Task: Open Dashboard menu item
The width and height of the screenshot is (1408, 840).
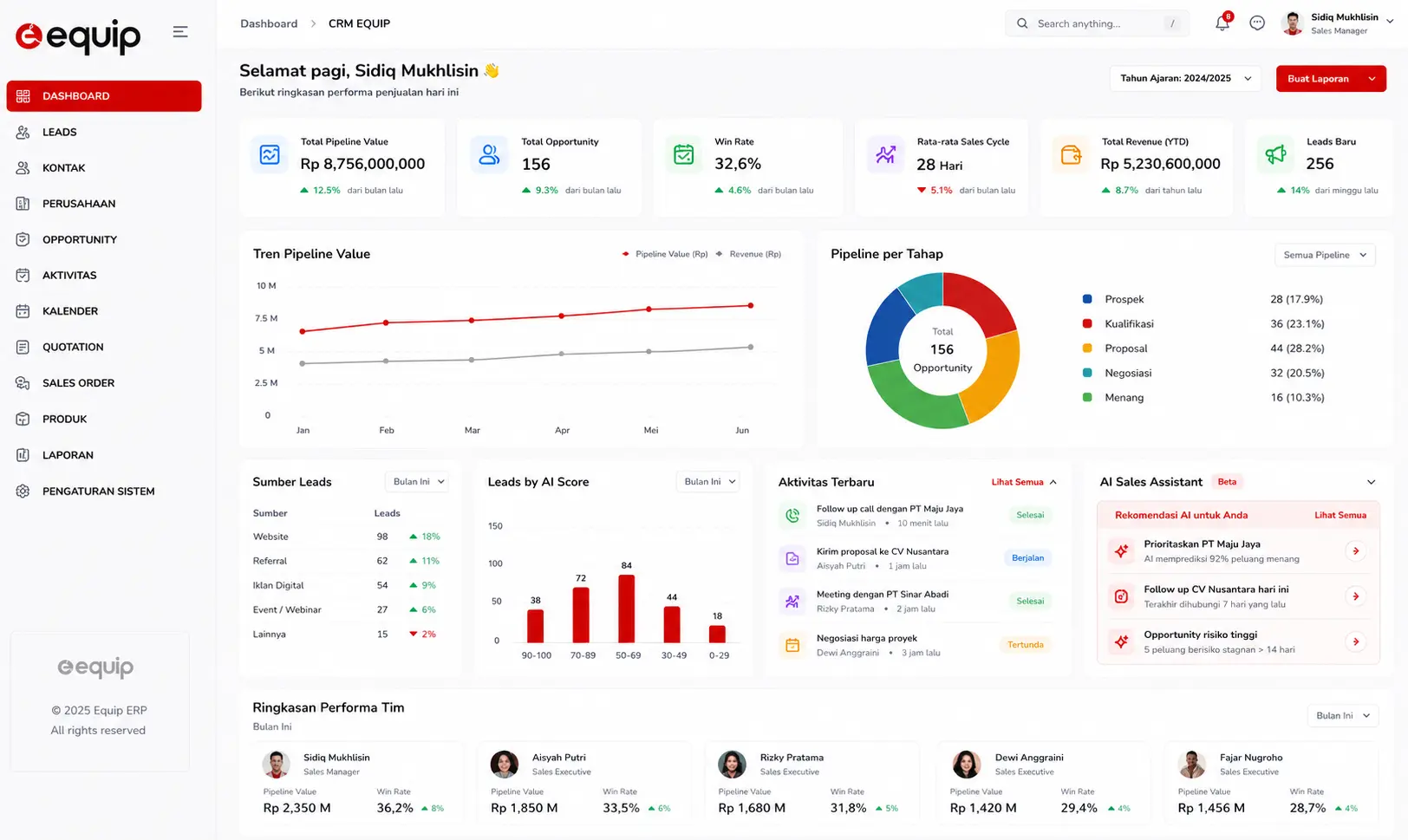Action: 104,96
